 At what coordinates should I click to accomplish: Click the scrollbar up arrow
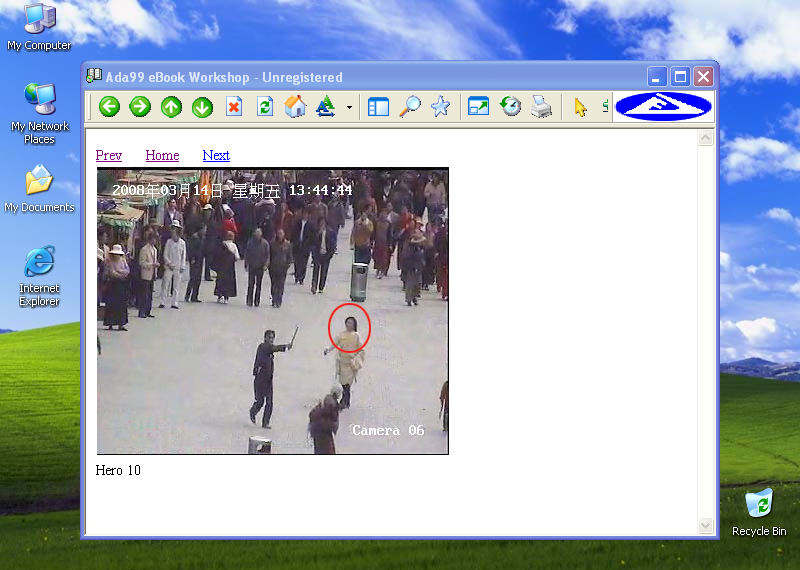pyautogui.click(x=706, y=138)
